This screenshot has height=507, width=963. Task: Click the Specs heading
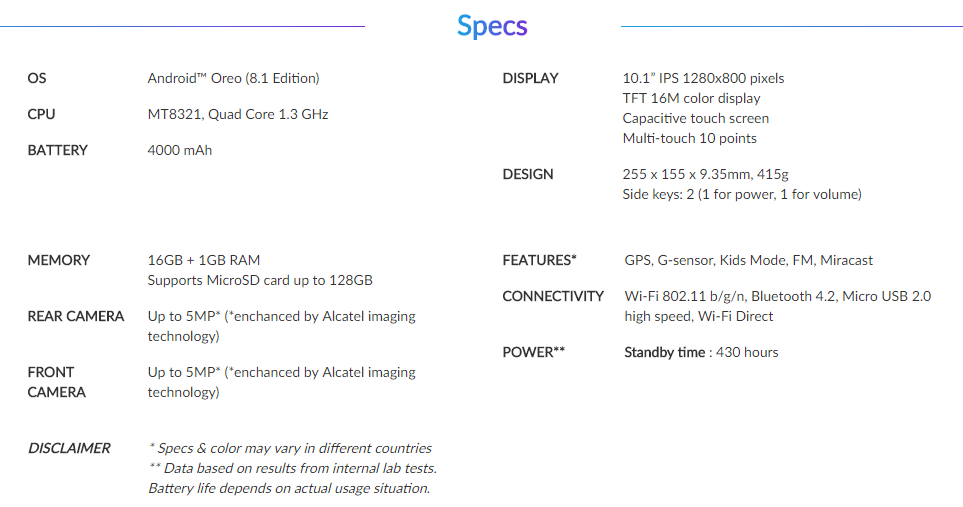point(492,26)
